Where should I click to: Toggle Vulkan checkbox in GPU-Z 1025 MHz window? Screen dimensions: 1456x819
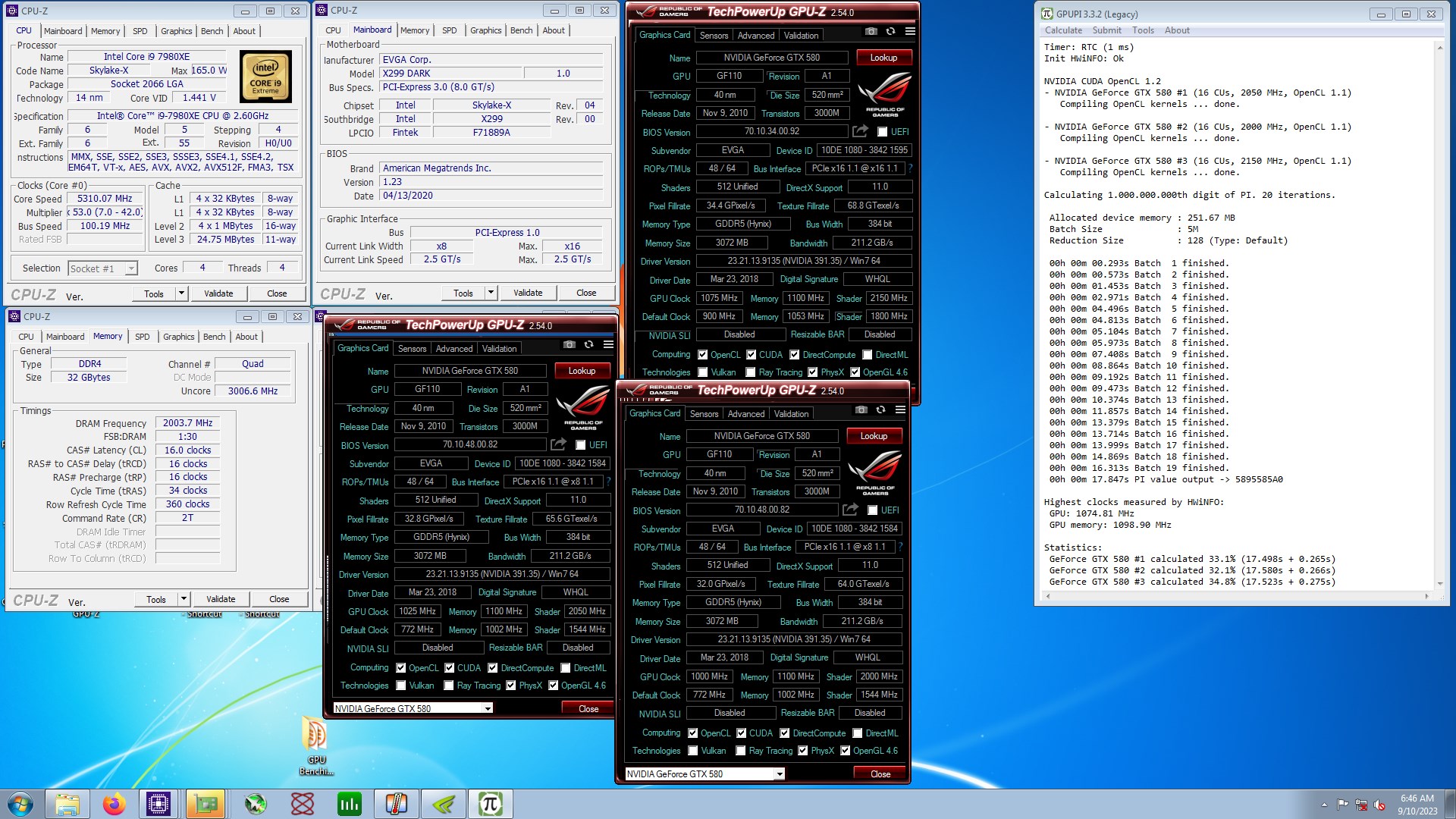point(401,686)
